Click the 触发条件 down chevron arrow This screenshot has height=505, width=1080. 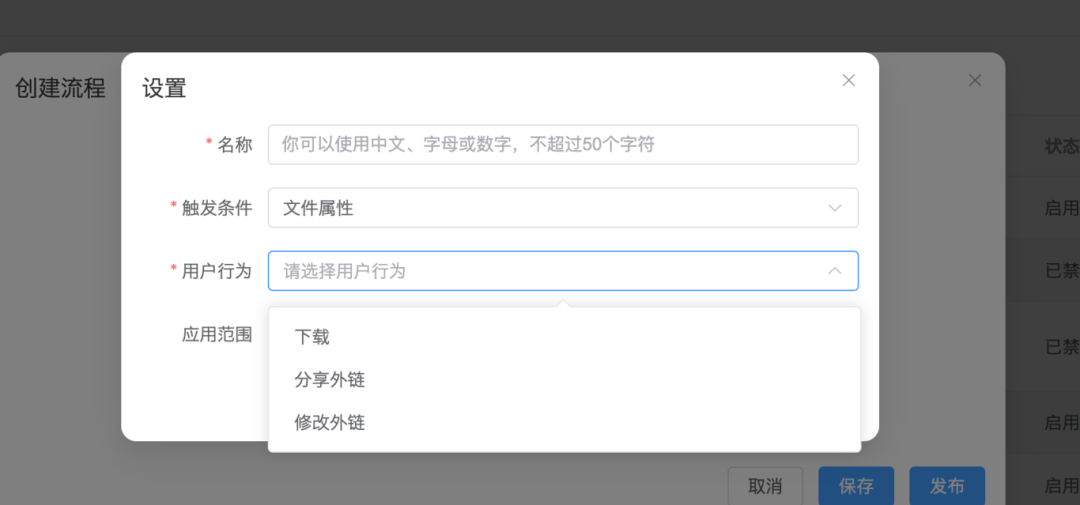(x=835, y=208)
